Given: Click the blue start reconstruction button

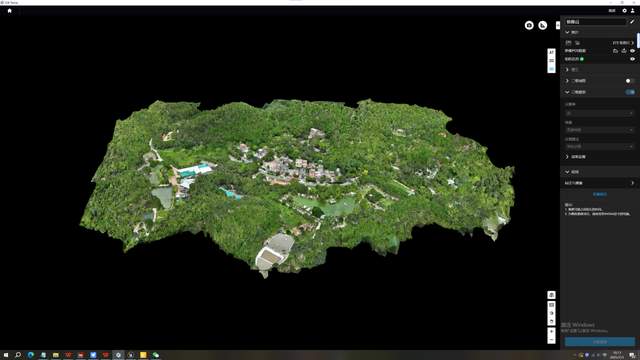Looking at the screenshot, I should pyautogui.click(x=600, y=342).
